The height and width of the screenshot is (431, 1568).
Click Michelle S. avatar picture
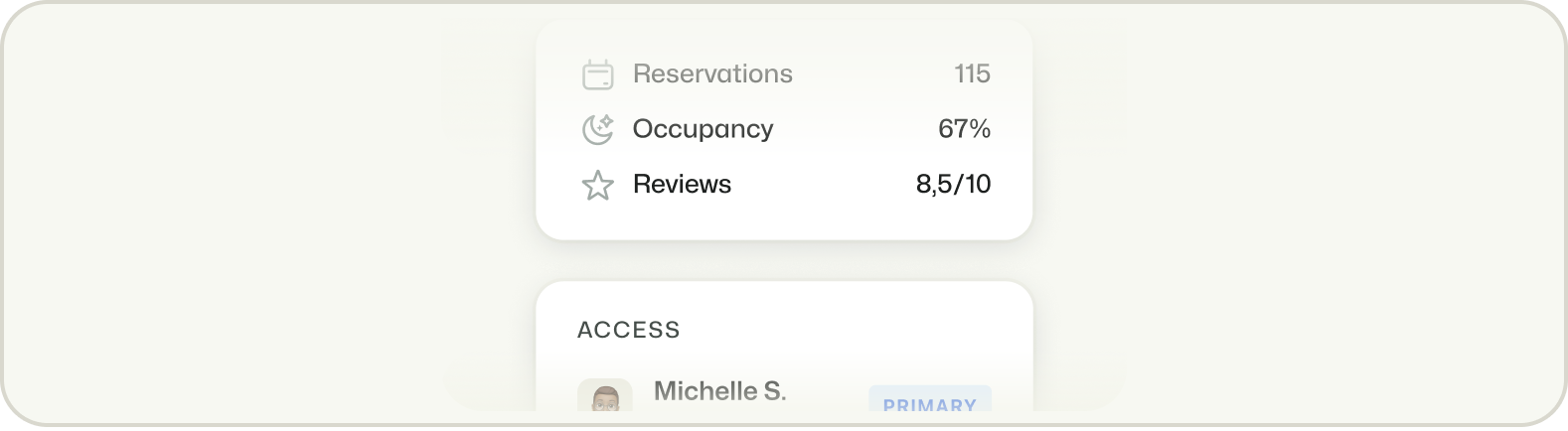click(604, 396)
